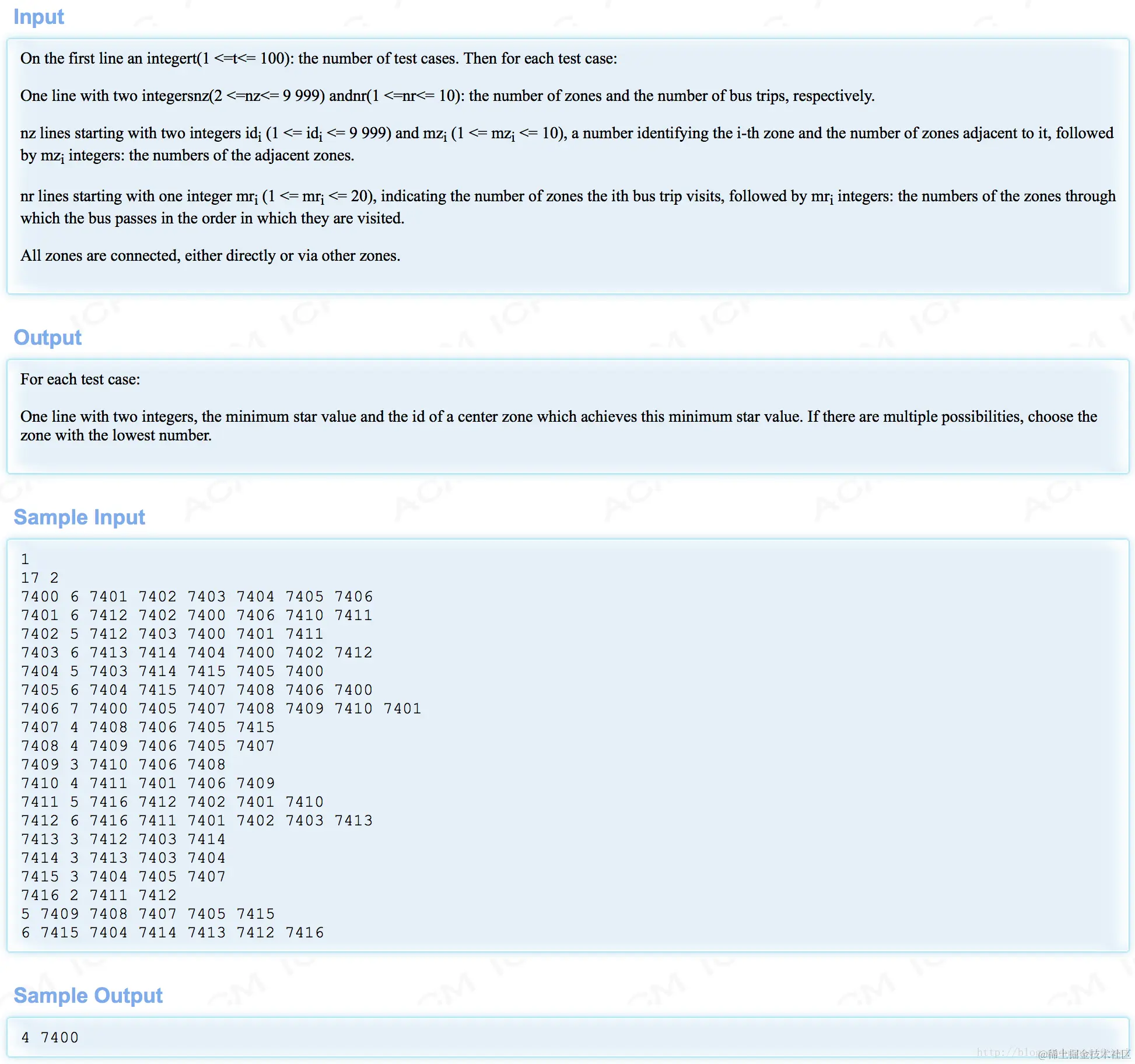Image resolution: width=1135 pixels, height=1064 pixels.
Task: Click the sample output line '4 7400'
Action: tap(50, 1038)
